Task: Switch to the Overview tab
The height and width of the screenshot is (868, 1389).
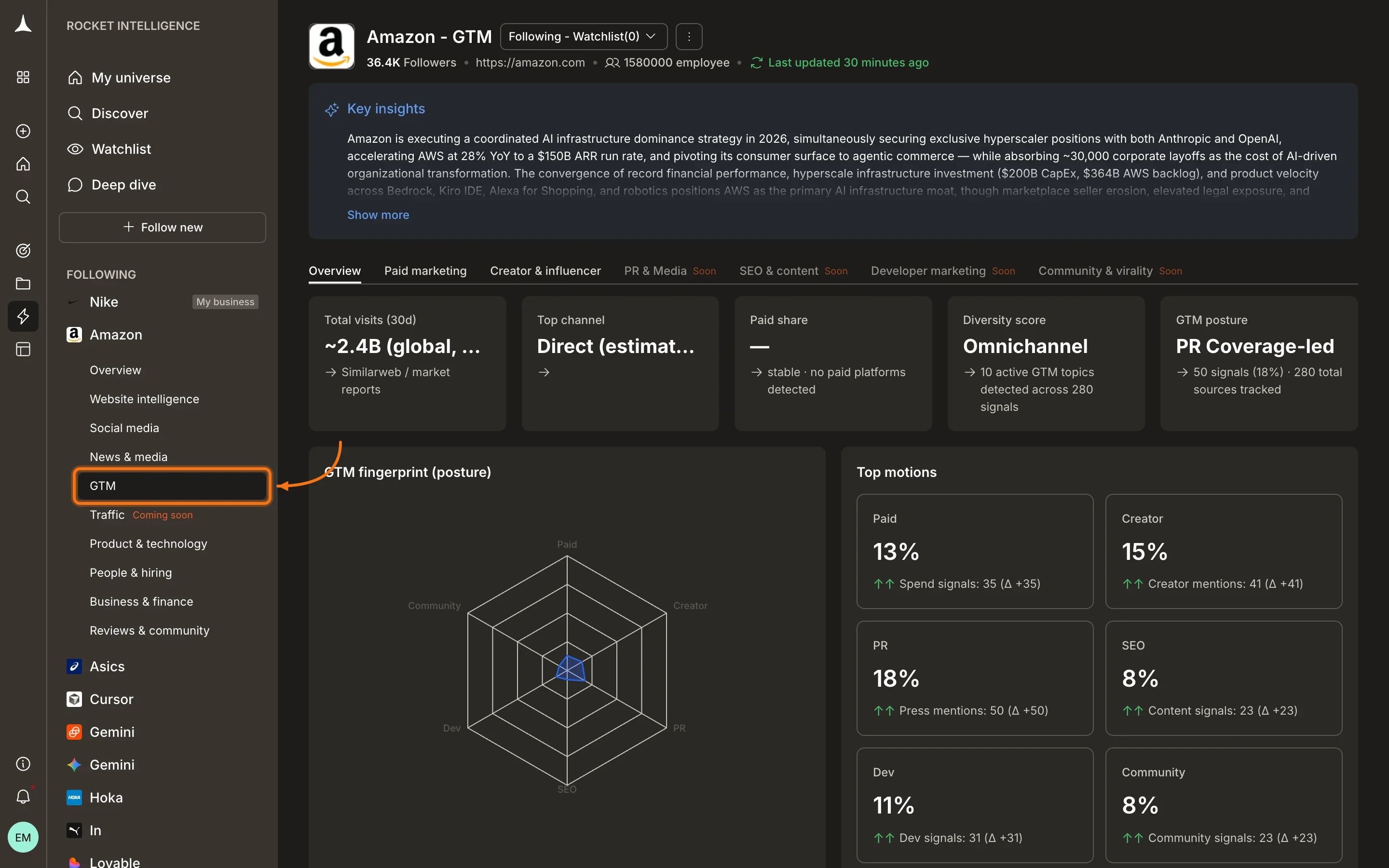Action: click(335, 271)
